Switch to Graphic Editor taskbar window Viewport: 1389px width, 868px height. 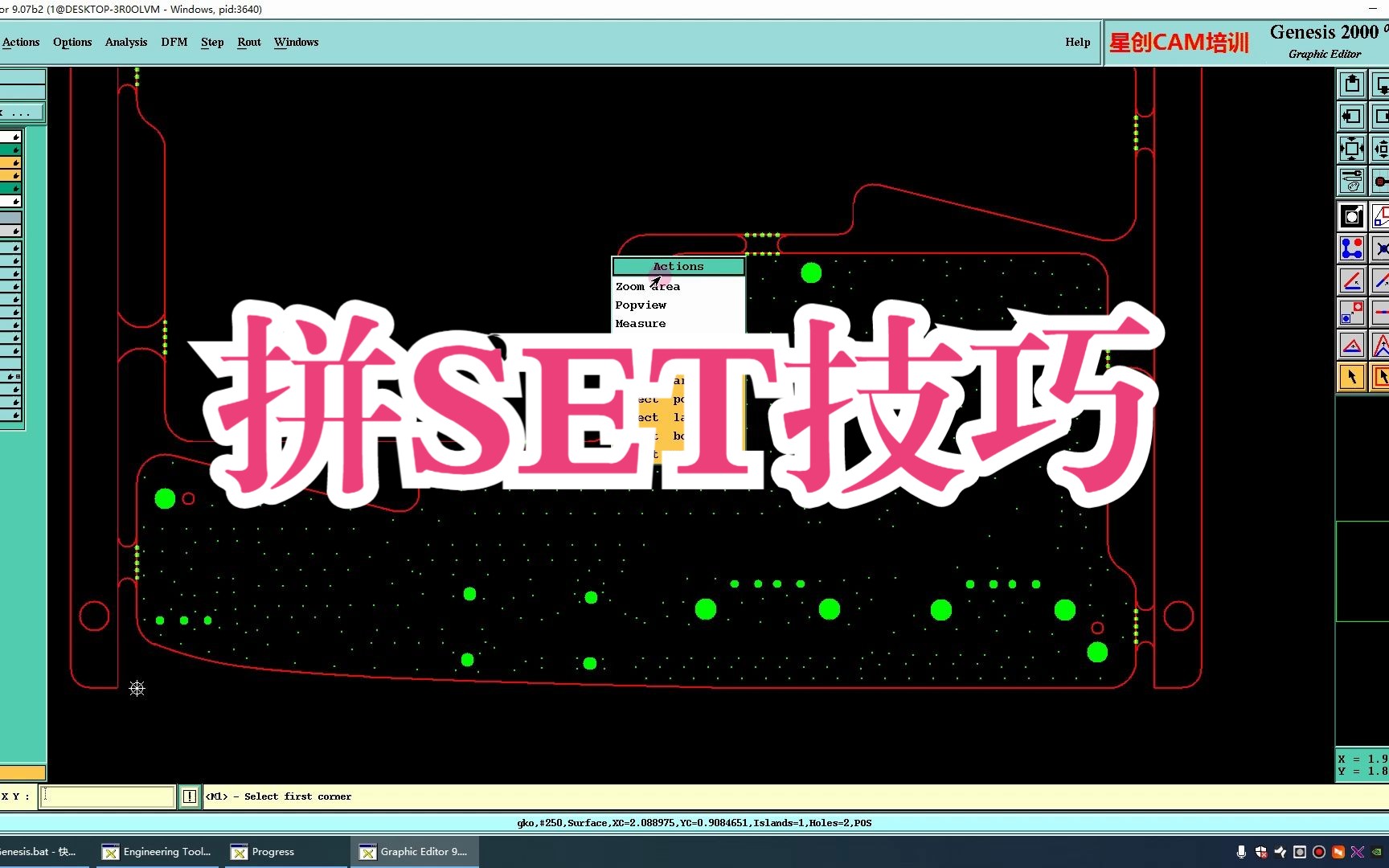tap(415, 852)
